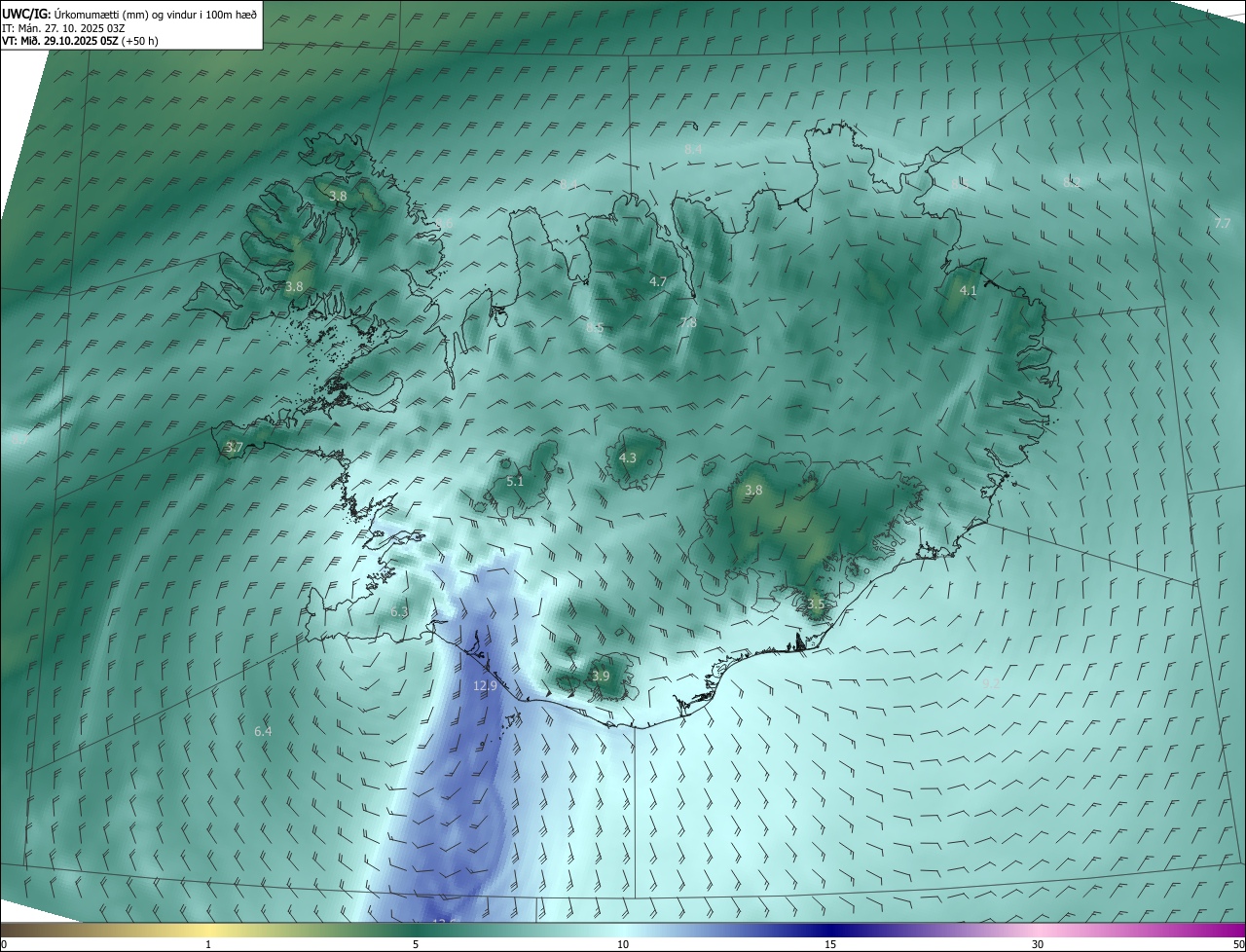1246x952 pixels.
Task: Click the 3.5 value on the map
Action: coord(816,604)
